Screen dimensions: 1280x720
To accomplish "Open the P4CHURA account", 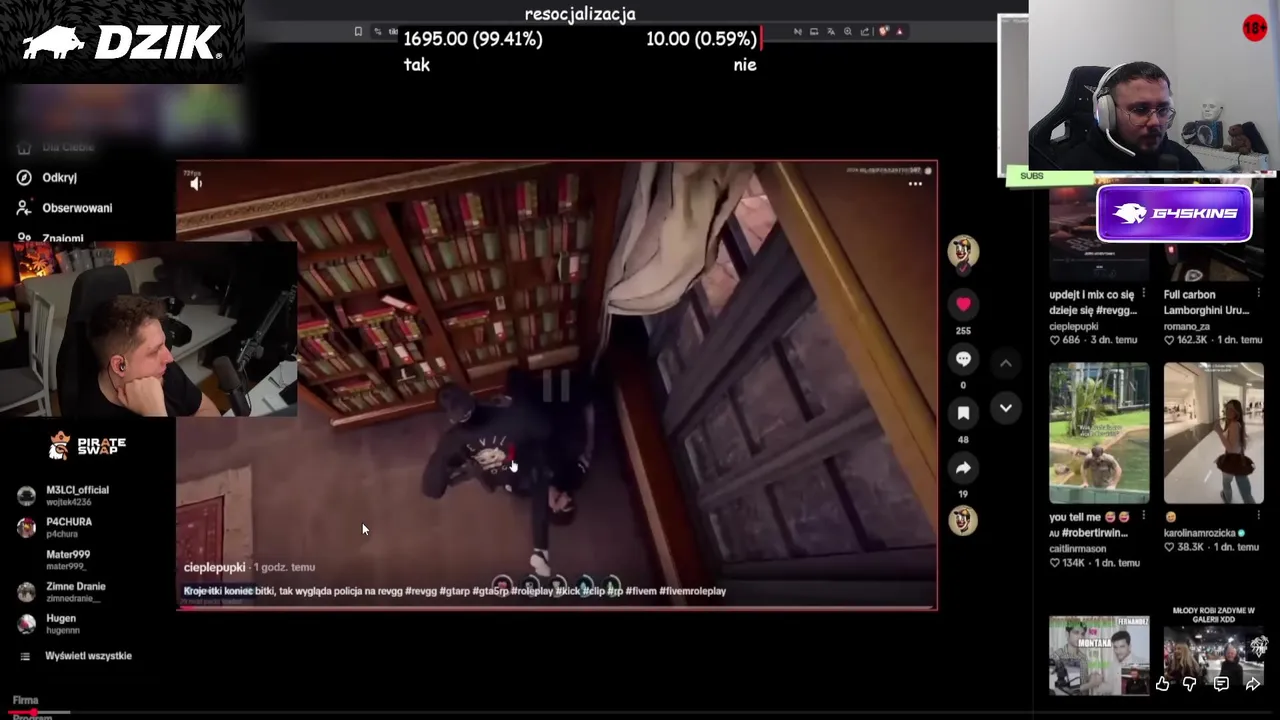I will [68, 527].
